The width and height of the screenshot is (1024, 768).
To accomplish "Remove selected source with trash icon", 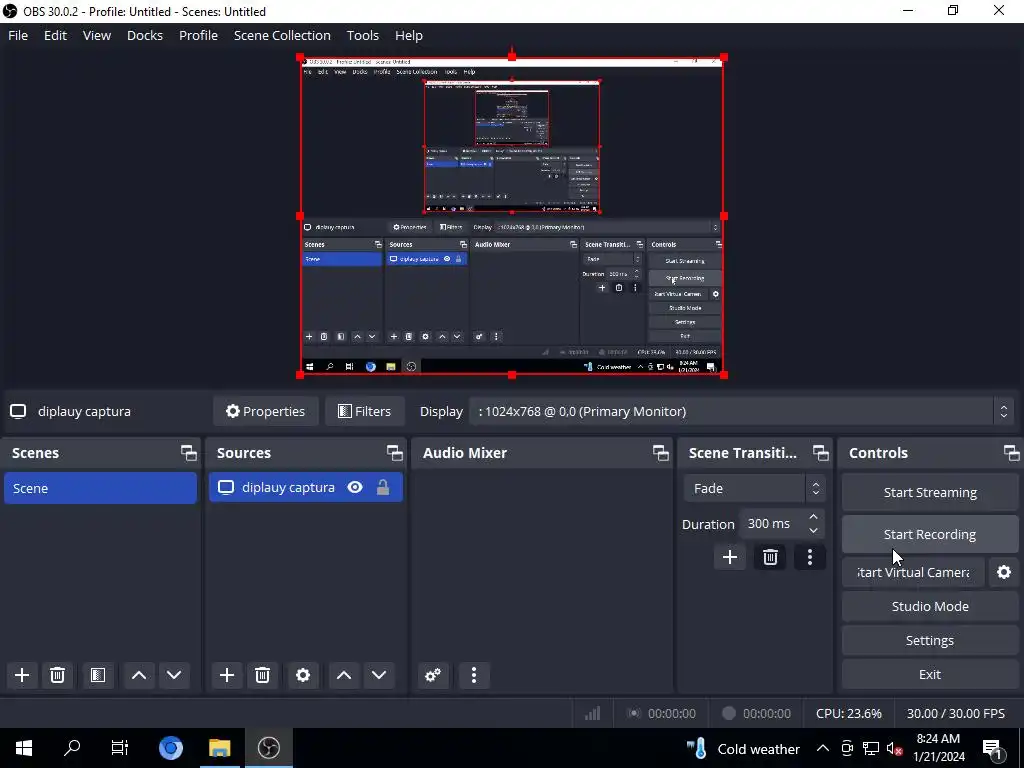I will click(x=263, y=675).
